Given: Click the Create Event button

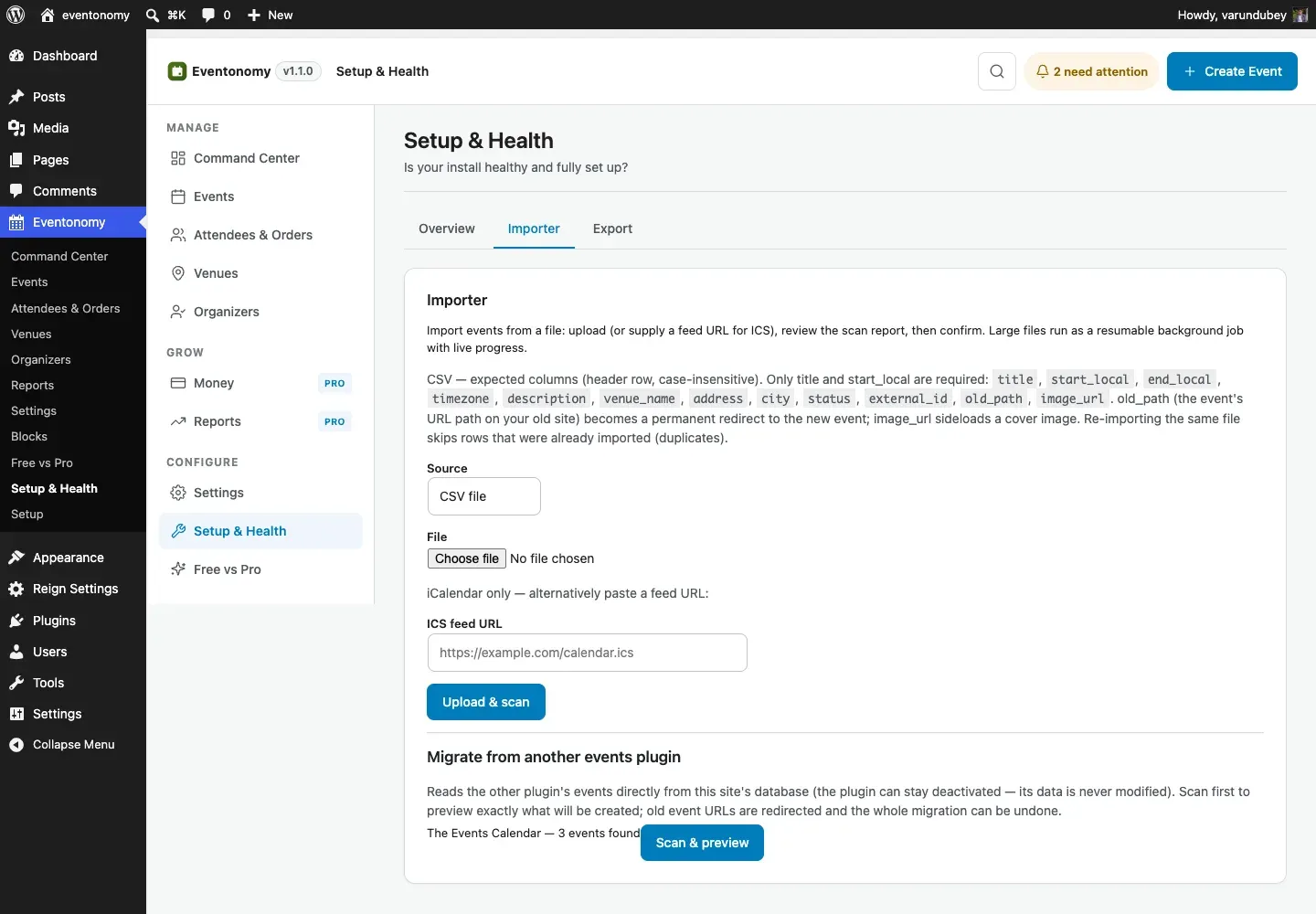Looking at the screenshot, I should [x=1232, y=71].
